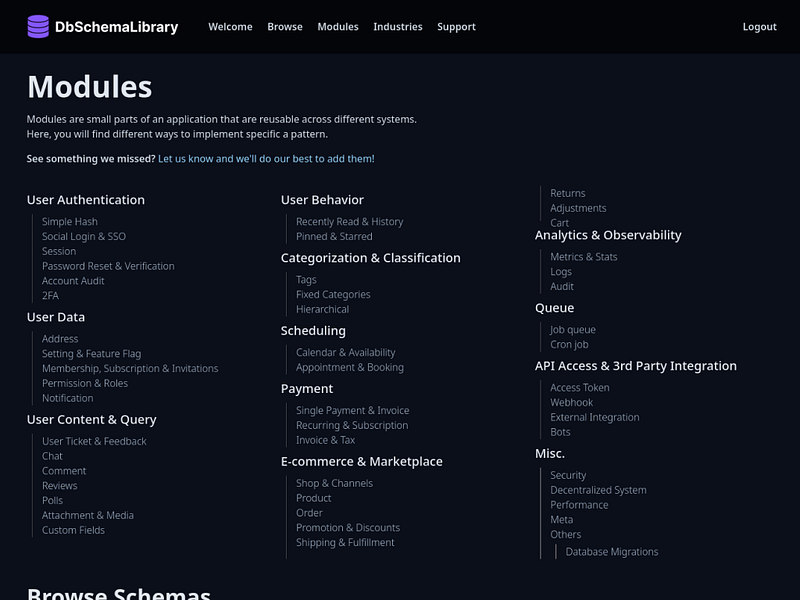Open the Metrics & Stats module
Screen dimensions: 800x600
(x=583, y=256)
